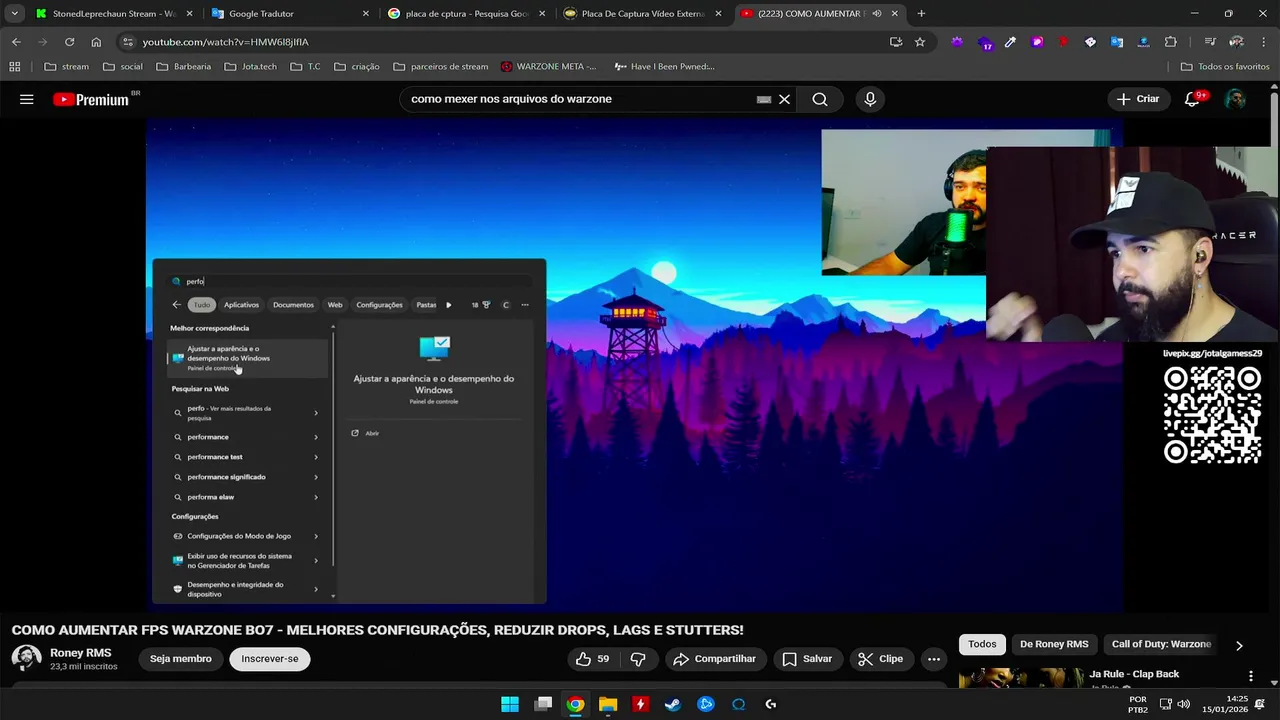Image resolution: width=1280 pixels, height=720 pixels.
Task: Subscribe with the Inscrever-se button
Action: click(270, 659)
